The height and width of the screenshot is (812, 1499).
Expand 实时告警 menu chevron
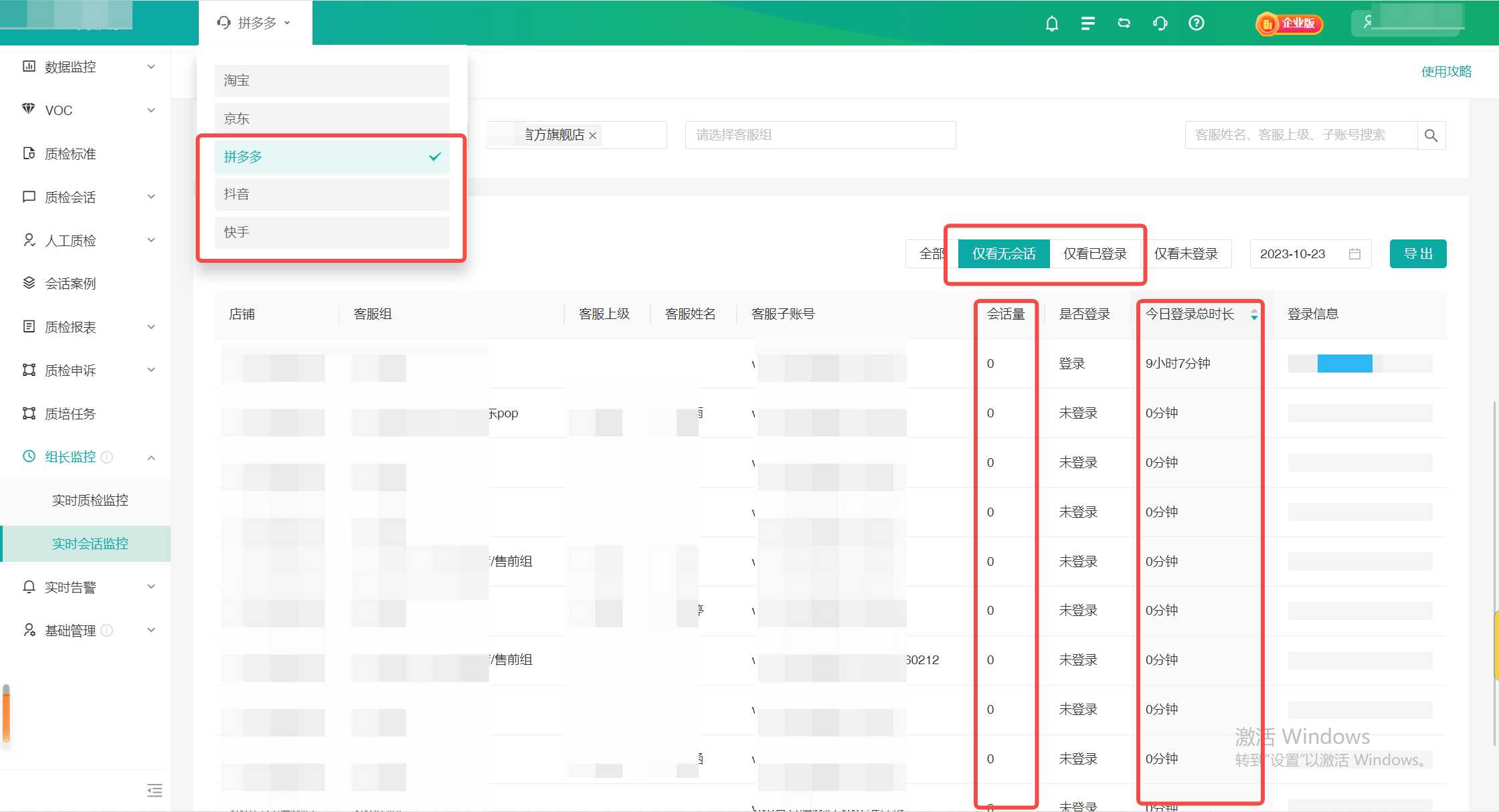coord(151,587)
